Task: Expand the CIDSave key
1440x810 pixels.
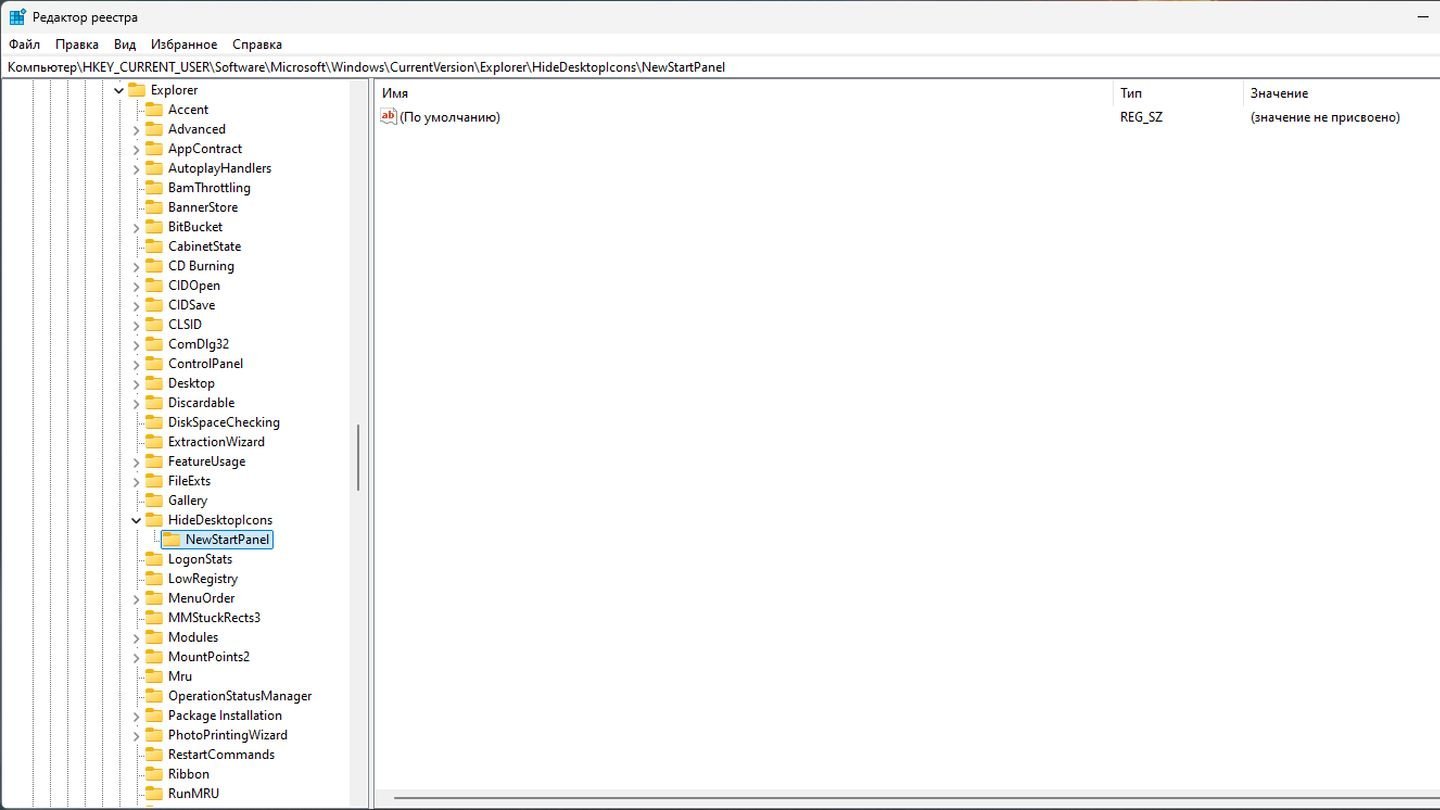Action: (x=136, y=305)
